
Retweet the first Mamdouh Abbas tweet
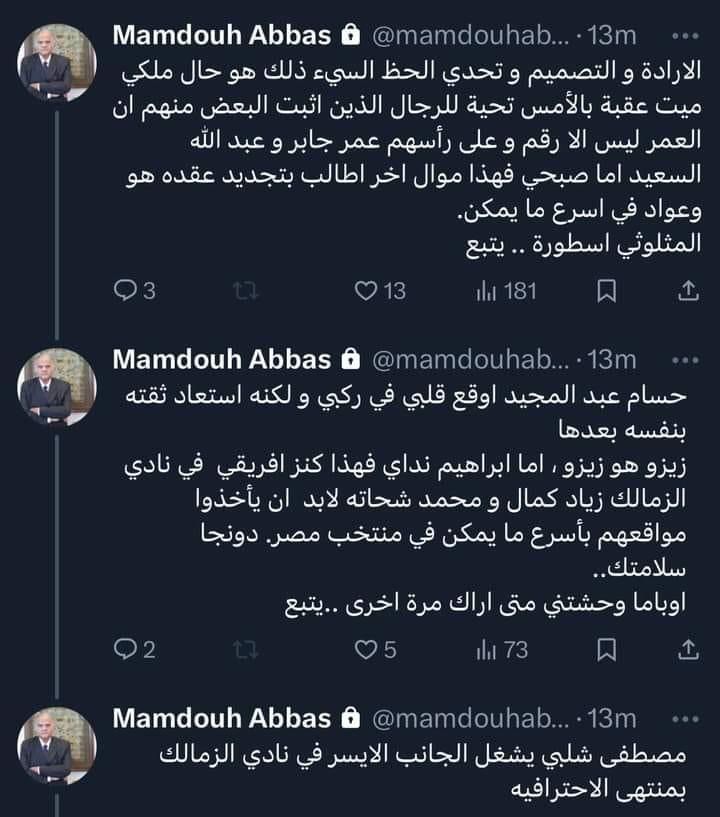tap(239, 291)
